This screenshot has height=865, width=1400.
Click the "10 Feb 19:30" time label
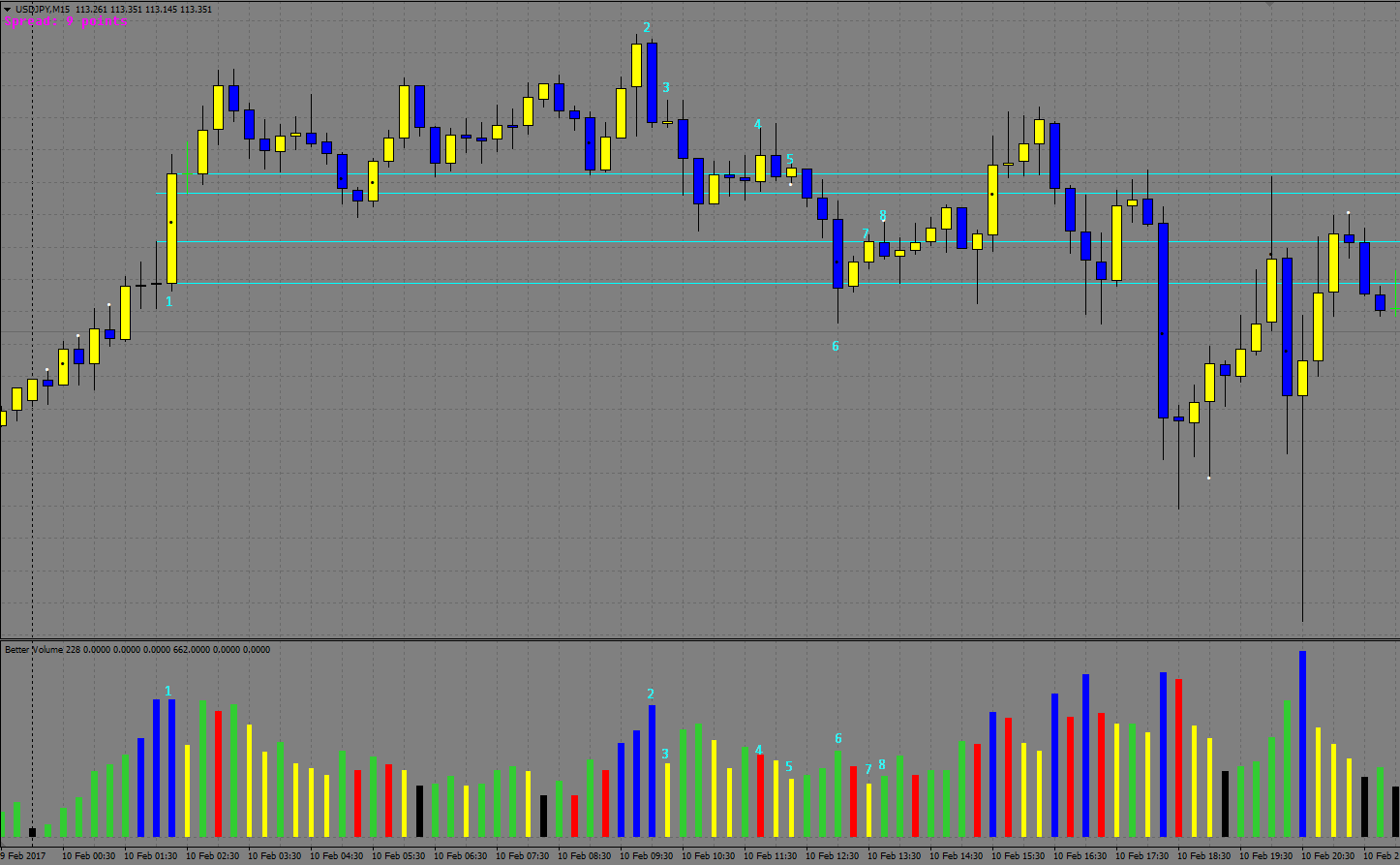click(x=1265, y=856)
